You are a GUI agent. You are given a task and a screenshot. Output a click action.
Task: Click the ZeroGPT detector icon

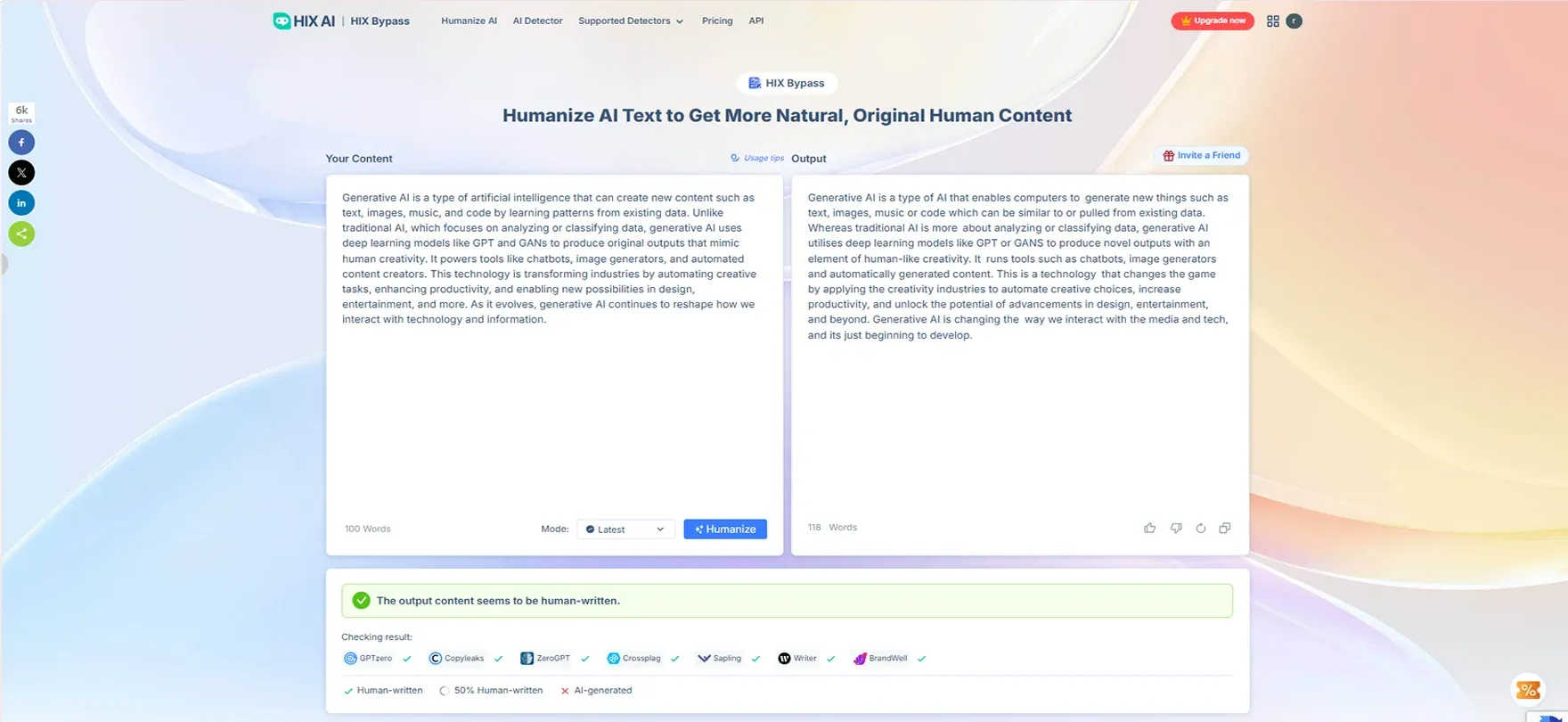(527, 659)
